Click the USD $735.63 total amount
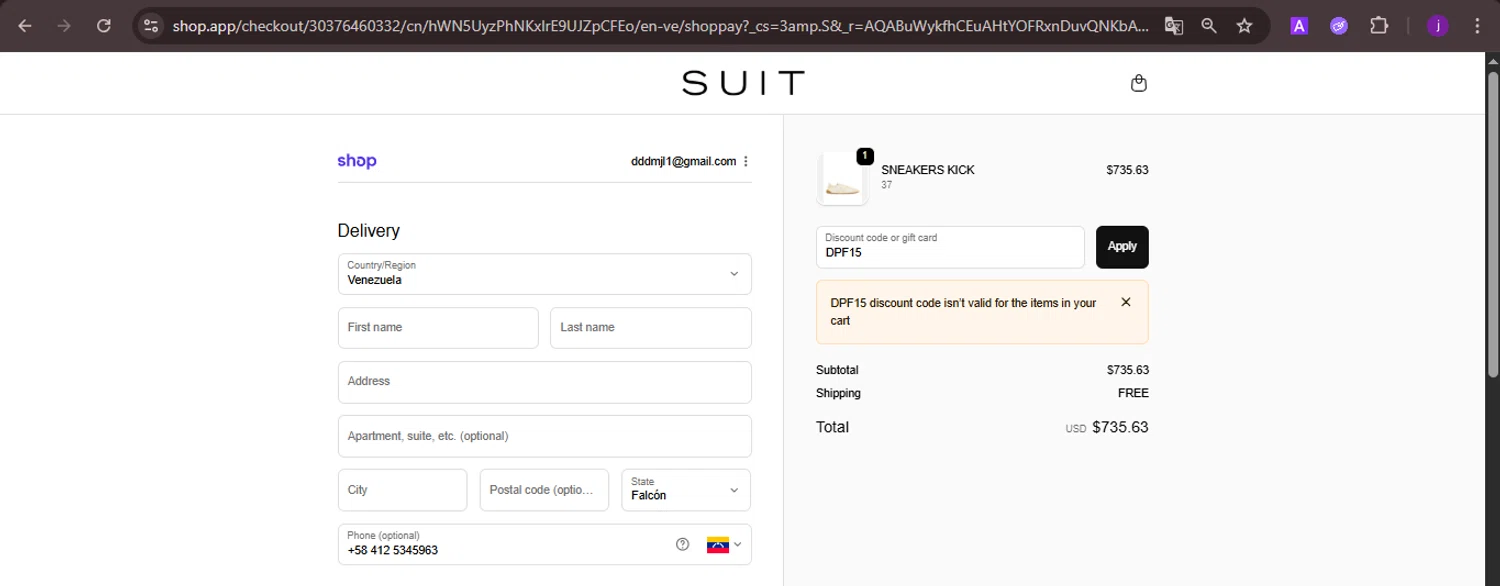Image resolution: width=1500 pixels, height=586 pixels. tap(1107, 427)
